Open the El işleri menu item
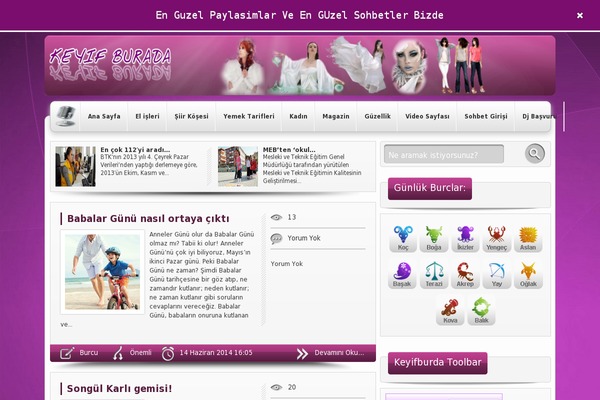This screenshot has width=600, height=400. click(147, 116)
